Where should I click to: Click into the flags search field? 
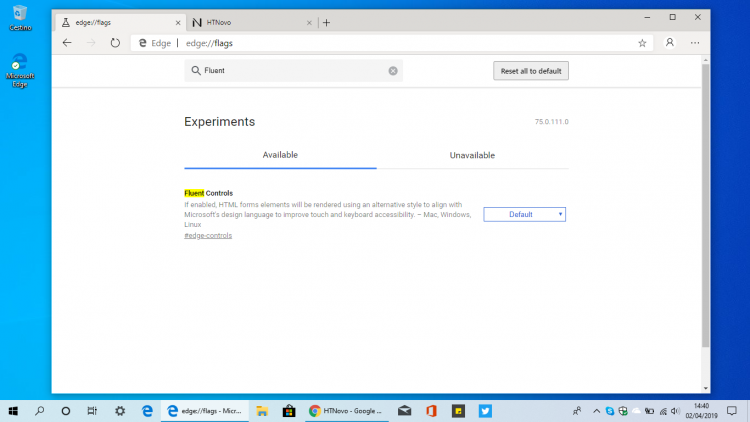(294, 71)
